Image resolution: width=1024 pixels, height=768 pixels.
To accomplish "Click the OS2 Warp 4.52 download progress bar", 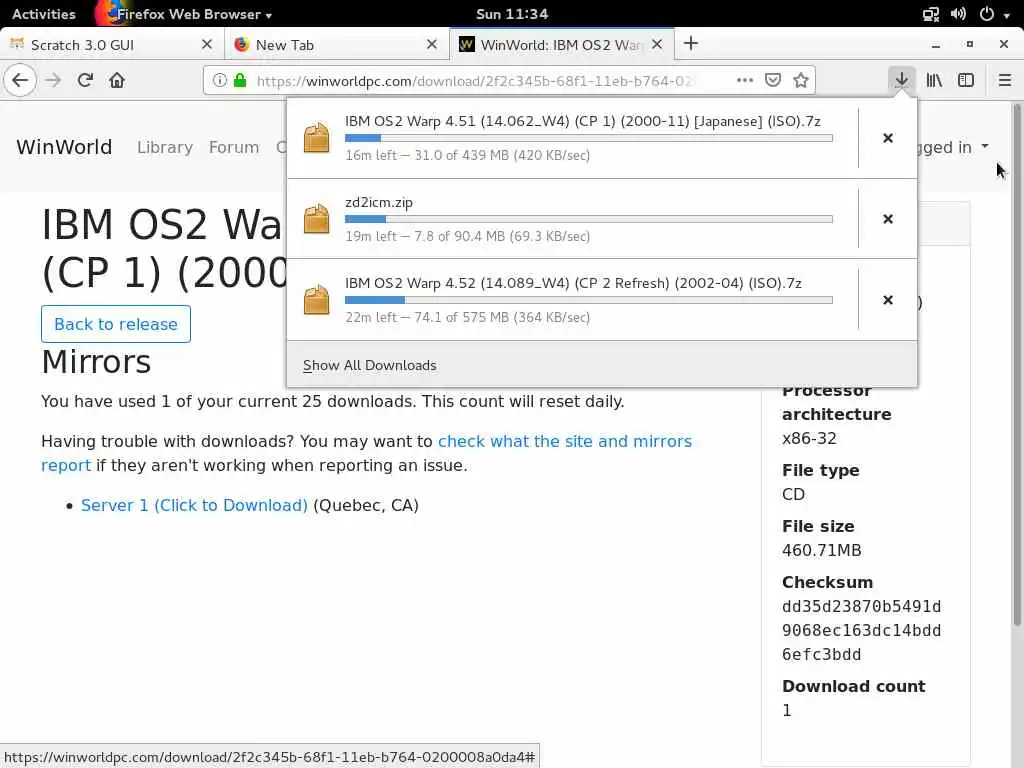I will click(588, 300).
